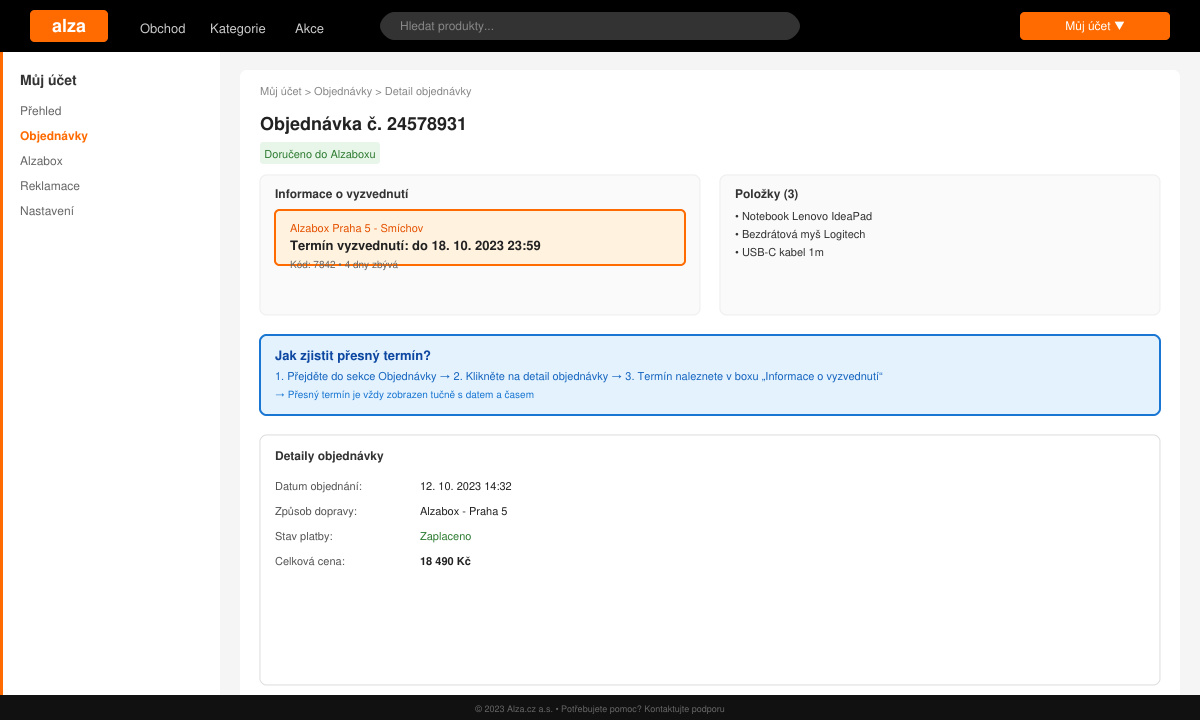This screenshot has height=720, width=1200.
Task: Focus the Hledat produkty search field
Action: point(590,26)
